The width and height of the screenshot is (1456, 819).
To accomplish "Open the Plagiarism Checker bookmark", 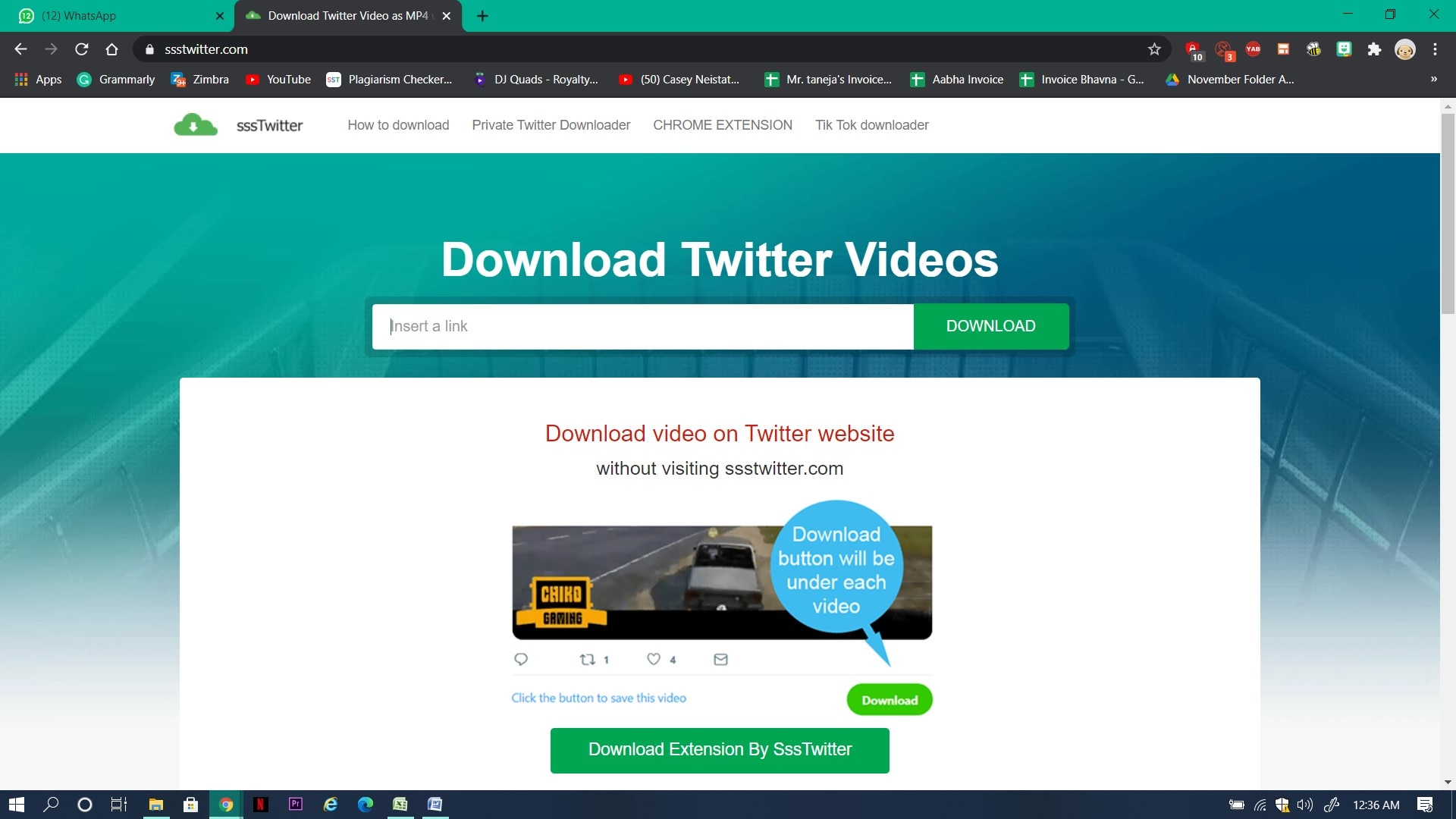I will (389, 79).
